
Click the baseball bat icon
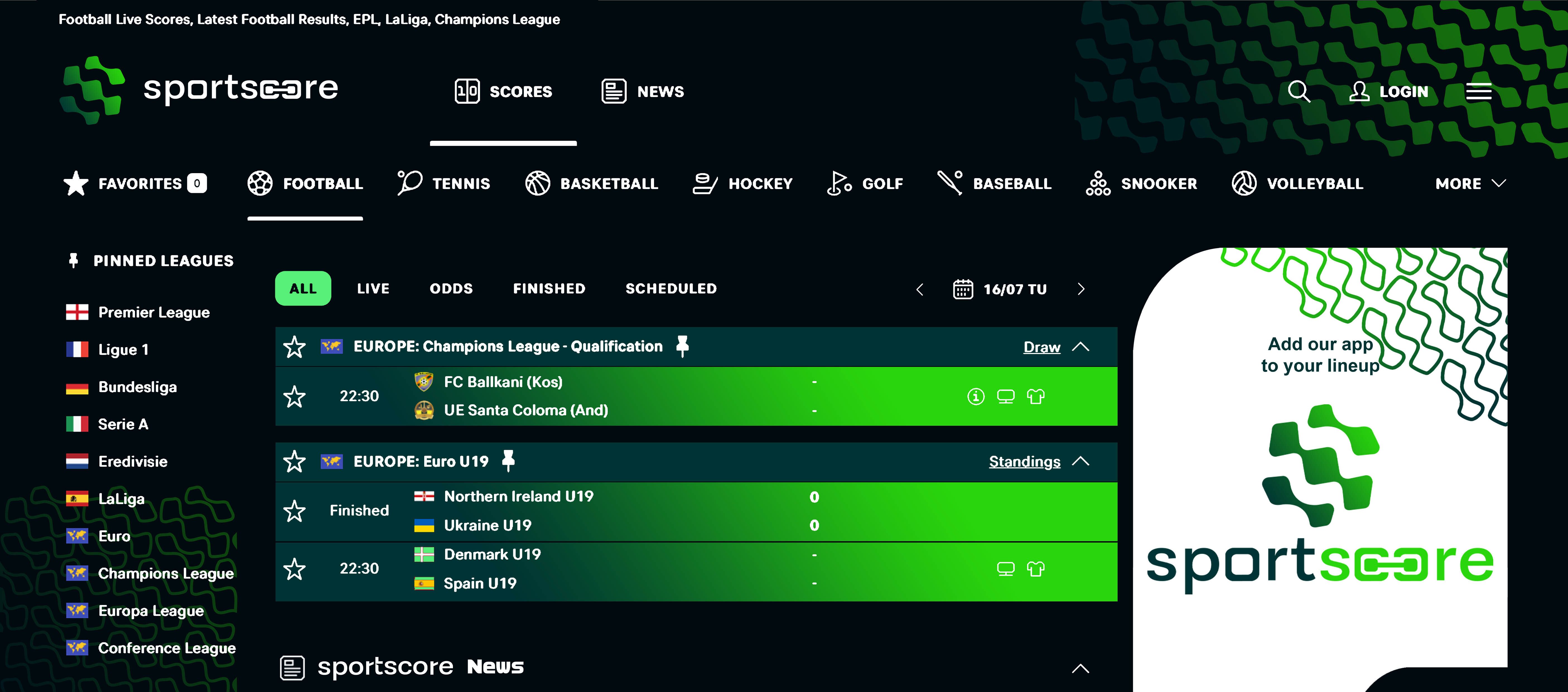coord(950,183)
